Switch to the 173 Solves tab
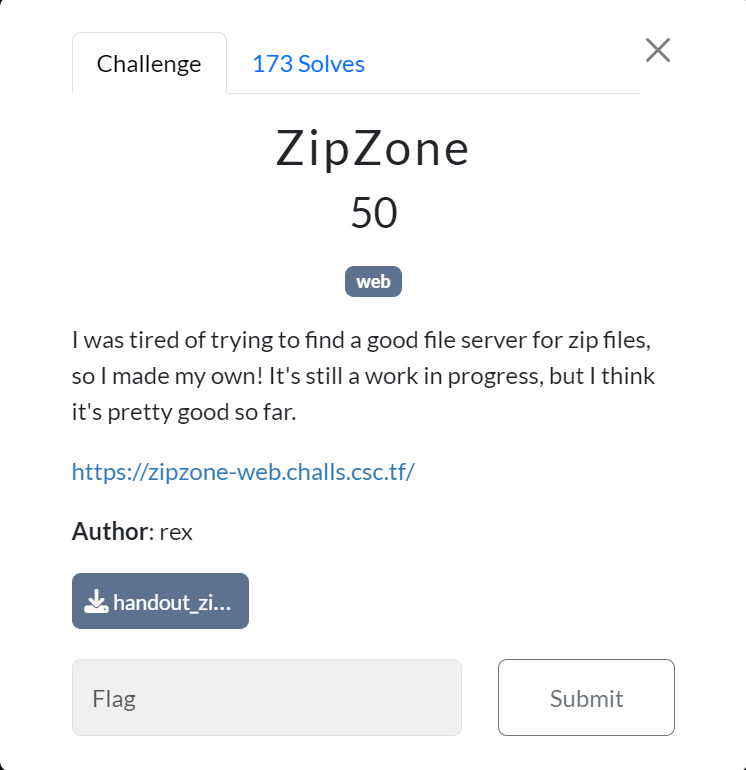The width and height of the screenshot is (746, 770). [x=308, y=64]
